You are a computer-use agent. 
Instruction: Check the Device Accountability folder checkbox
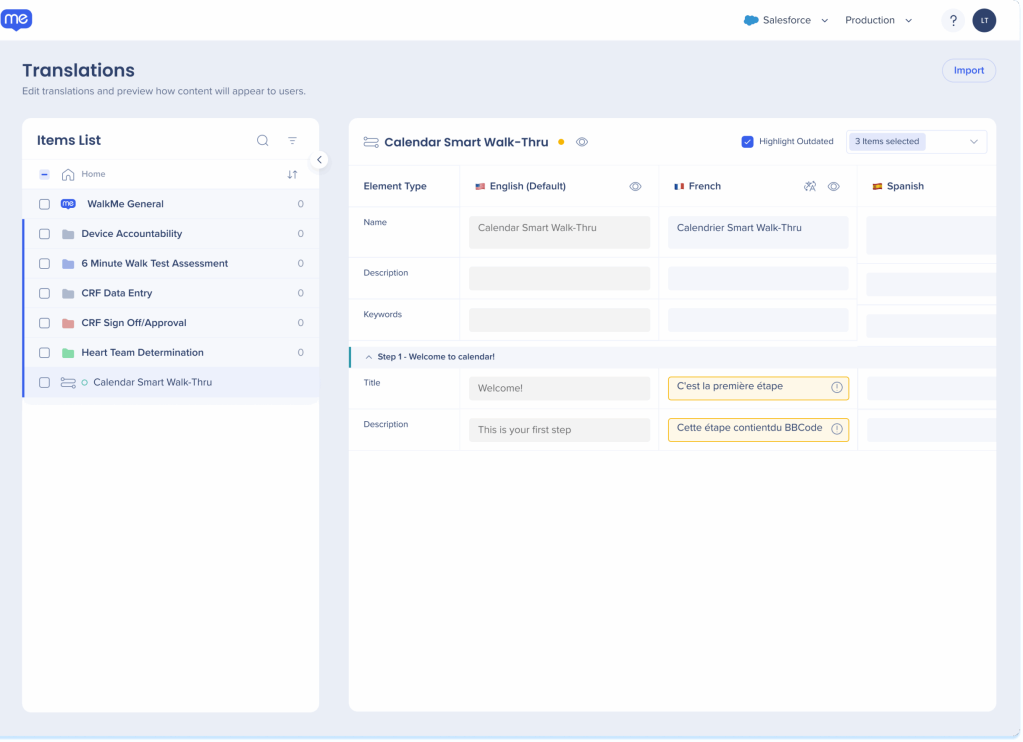[44, 234]
